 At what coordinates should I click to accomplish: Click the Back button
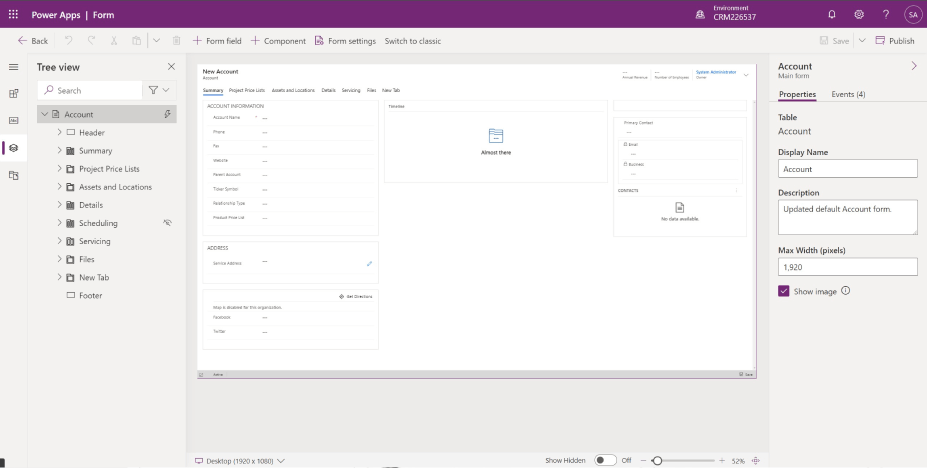[x=33, y=40]
